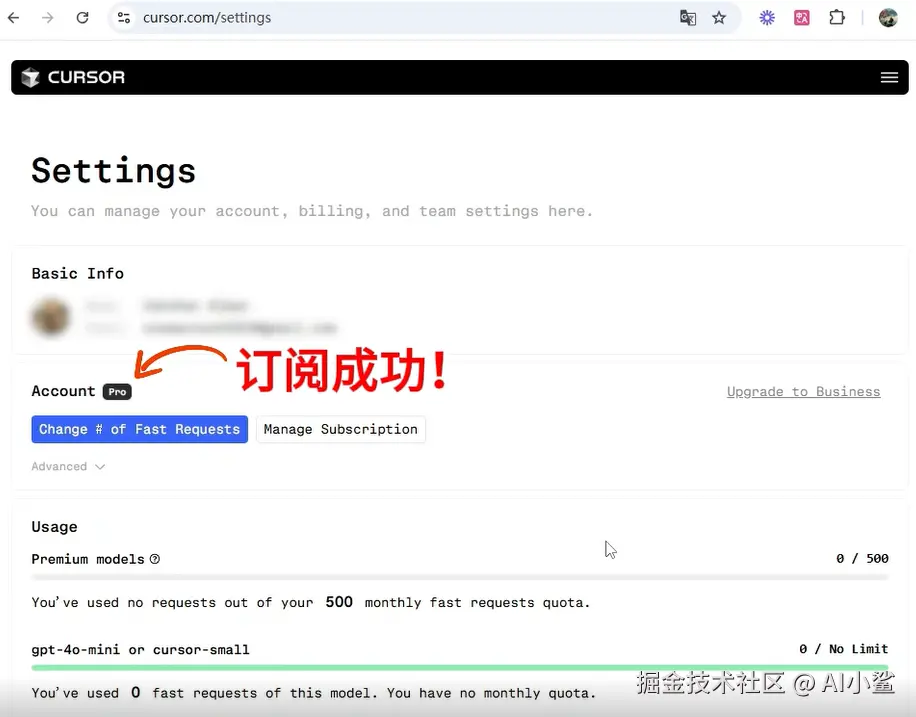The width and height of the screenshot is (916, 717).
Task: Click the Pro badge beside Account
Action: pos(117,392)
